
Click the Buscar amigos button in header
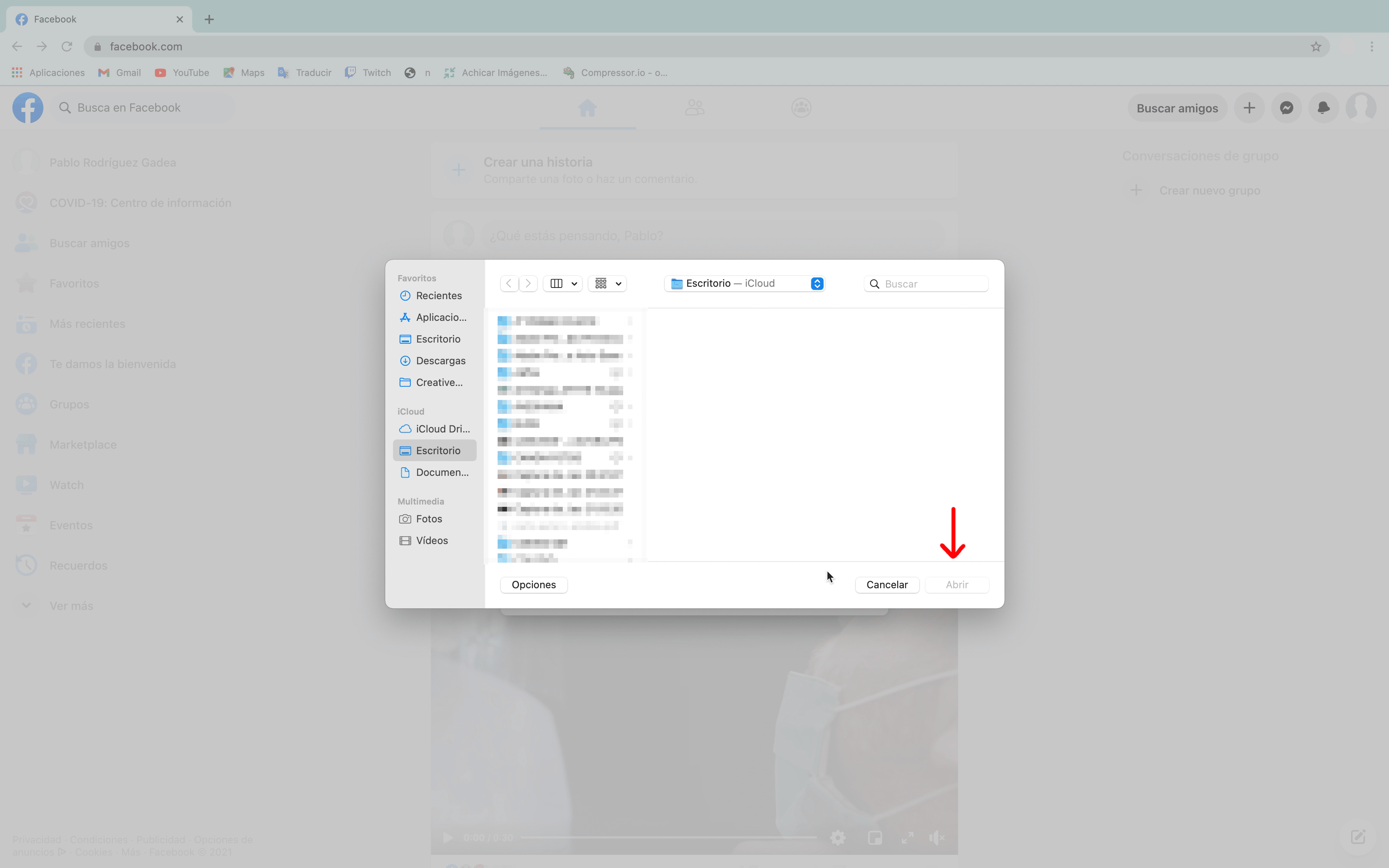point(1177,108)
